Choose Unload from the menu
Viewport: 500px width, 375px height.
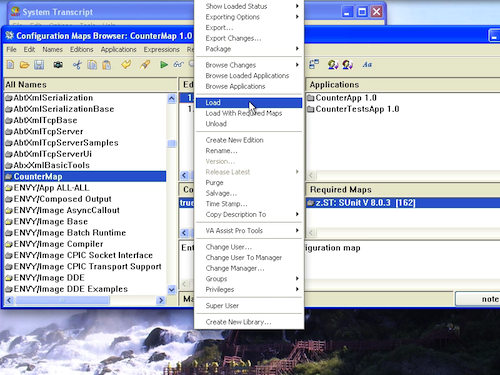249,124
